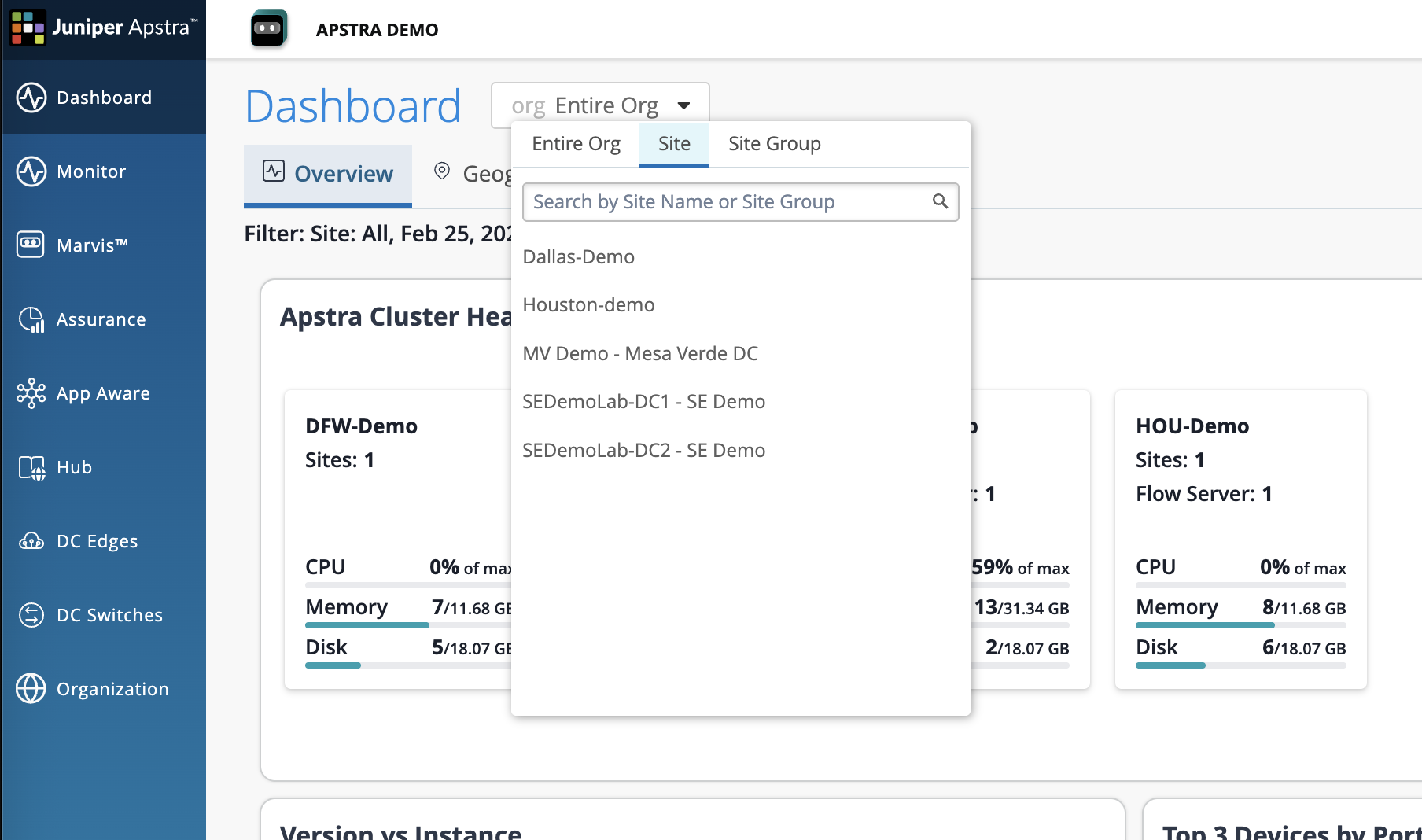Open Hub from its sidebar icon
The image size is (1422, 840).
tap(31, 467)
